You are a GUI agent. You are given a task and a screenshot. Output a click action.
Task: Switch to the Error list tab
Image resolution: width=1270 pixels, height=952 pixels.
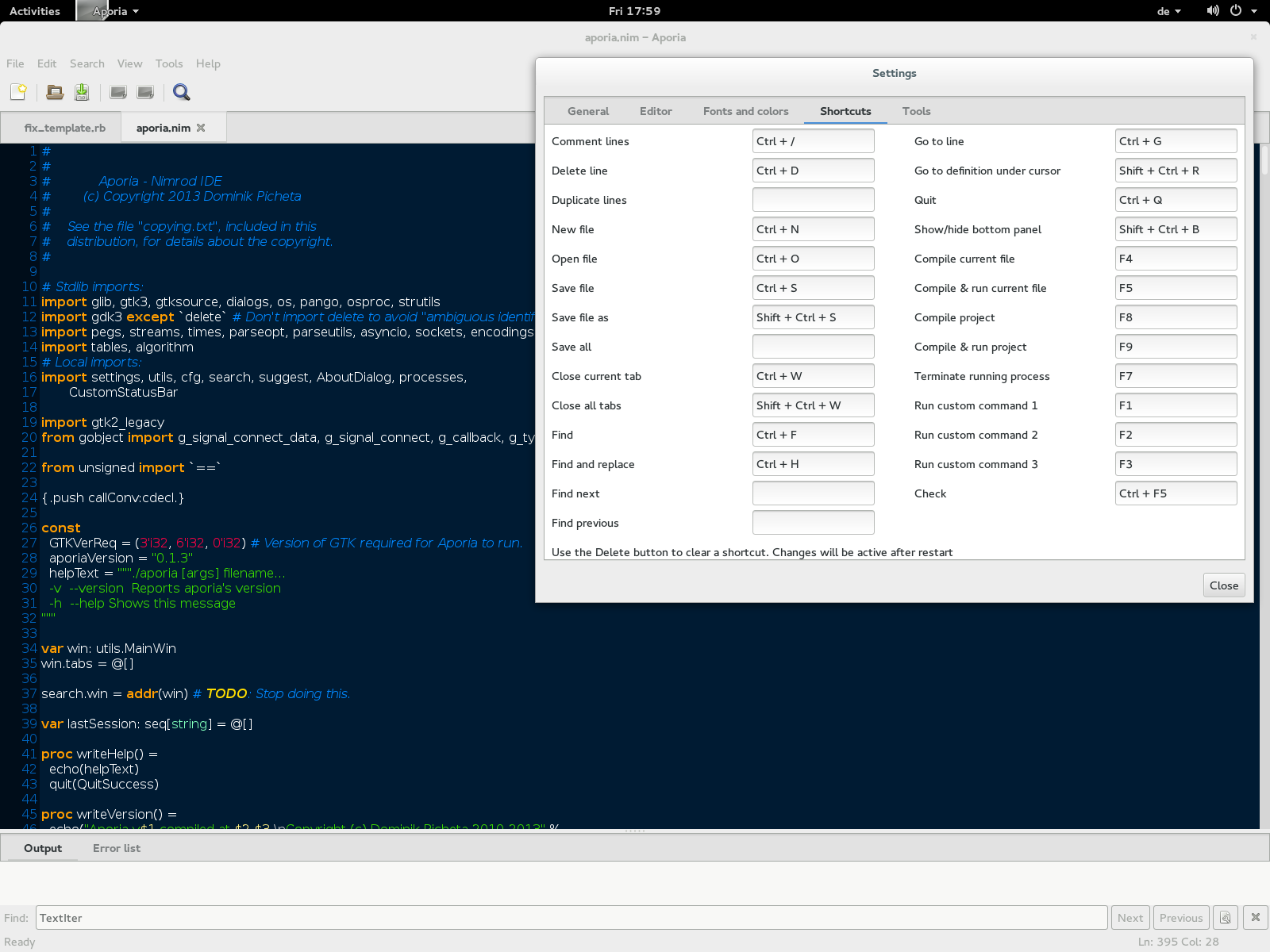click(117, 848)
